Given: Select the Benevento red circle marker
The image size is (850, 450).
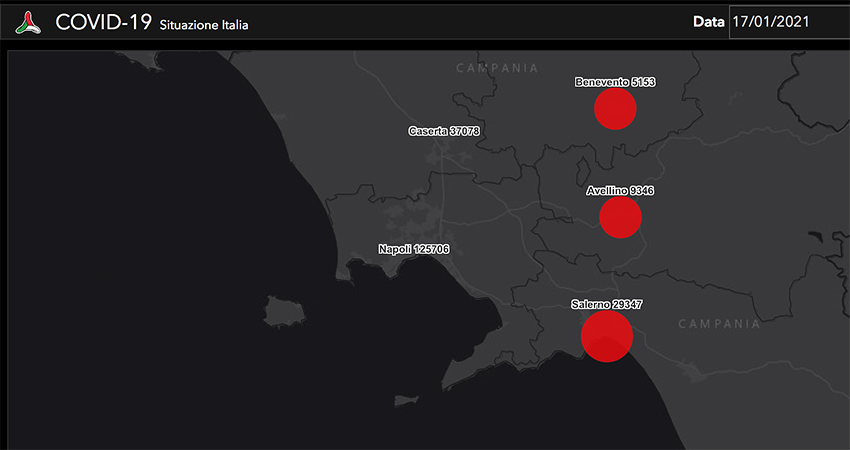Looking at the screenshot, I should pos(615,109).
